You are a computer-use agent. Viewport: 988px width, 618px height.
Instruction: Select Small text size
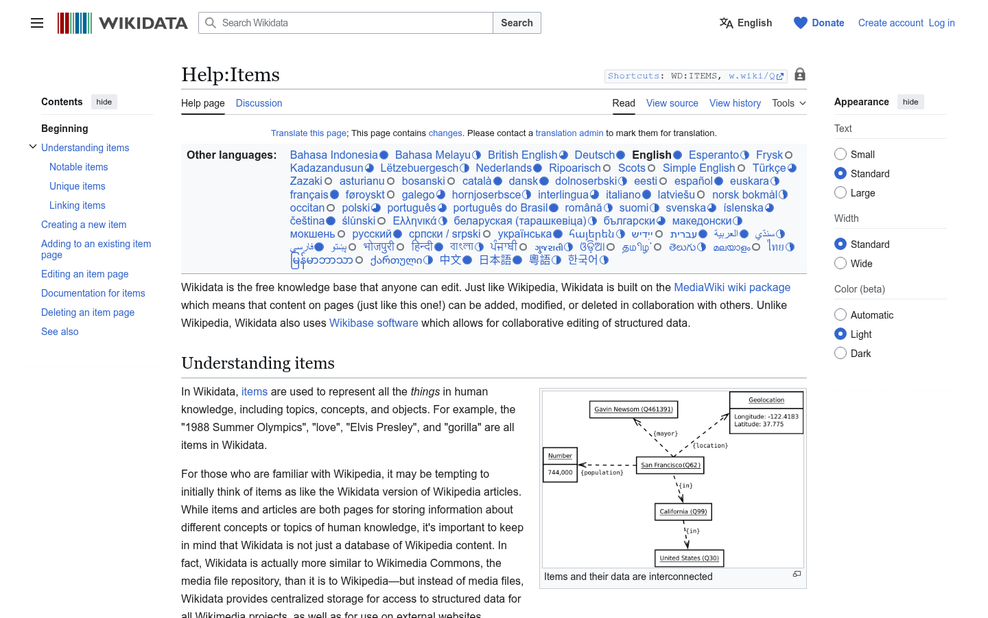tap(840, 154)
